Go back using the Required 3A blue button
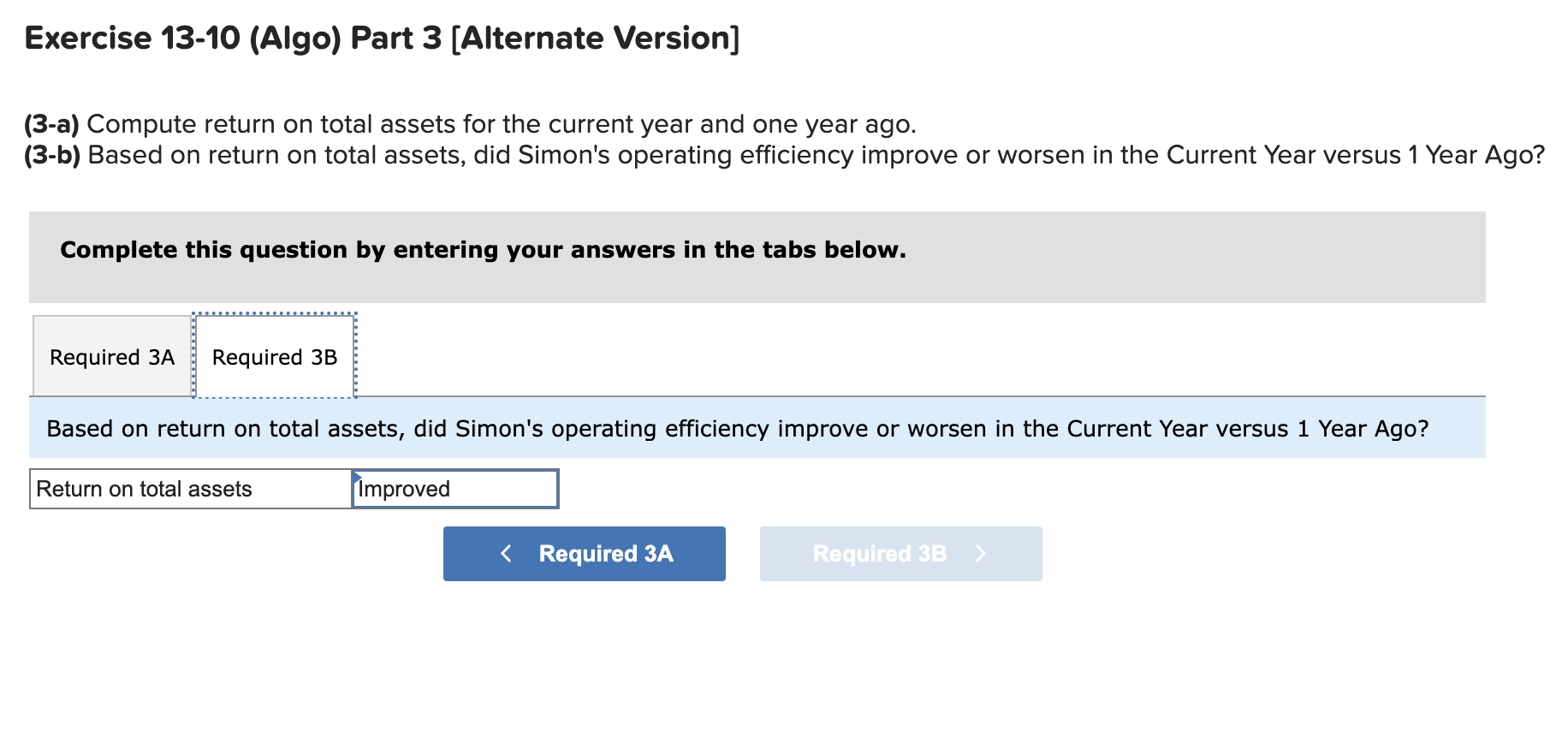Screen dimensions: 1568x743 point(584,554)
